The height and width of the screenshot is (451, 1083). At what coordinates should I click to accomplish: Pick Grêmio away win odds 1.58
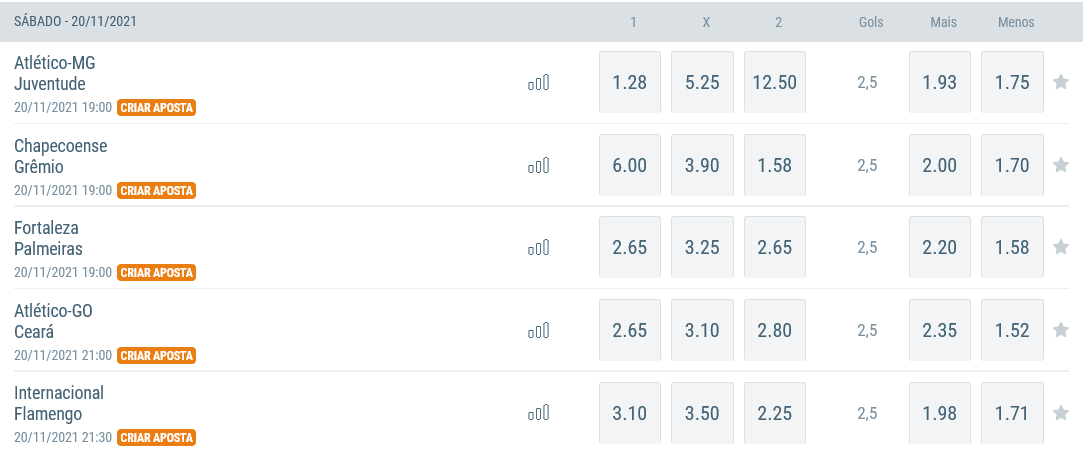(775, 165)
